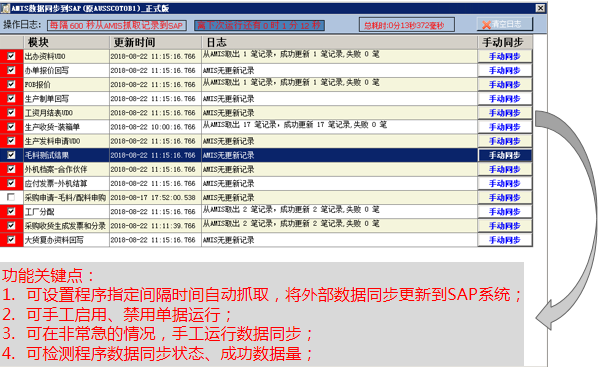Screen dimensions: 601x367
Task: Toggle the 生产收货-装箱单 checkbox
Action: [11, 127]
